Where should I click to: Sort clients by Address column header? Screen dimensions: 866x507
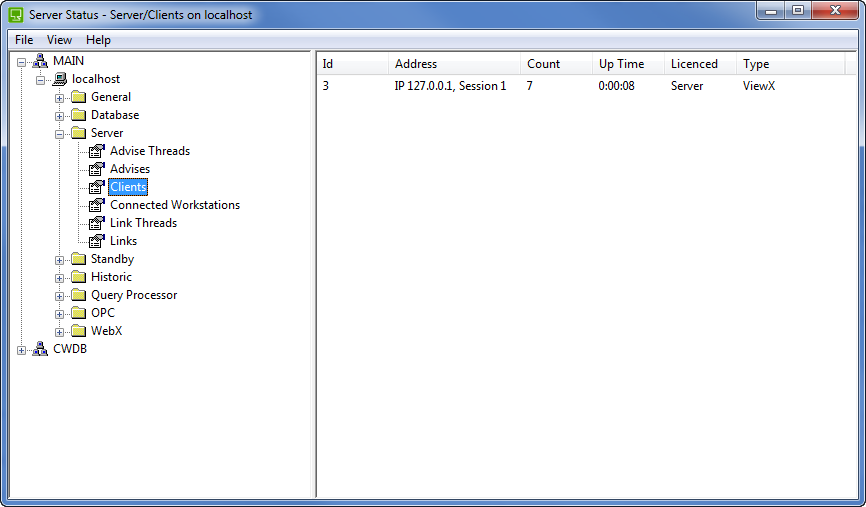tap(416, 64)
